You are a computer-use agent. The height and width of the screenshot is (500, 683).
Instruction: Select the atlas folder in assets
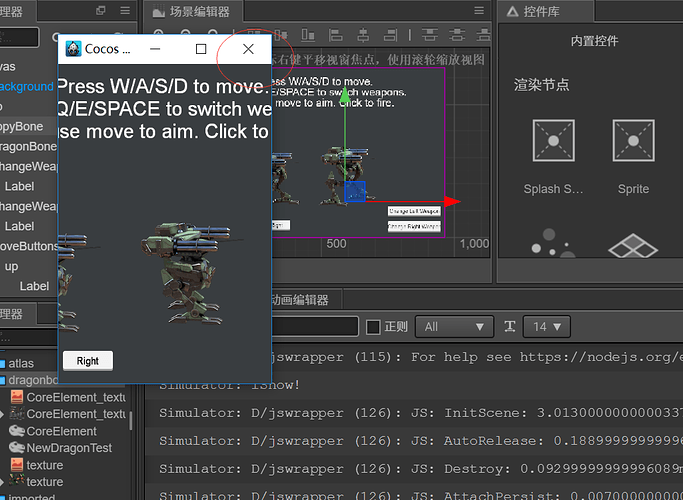[21, 363]
